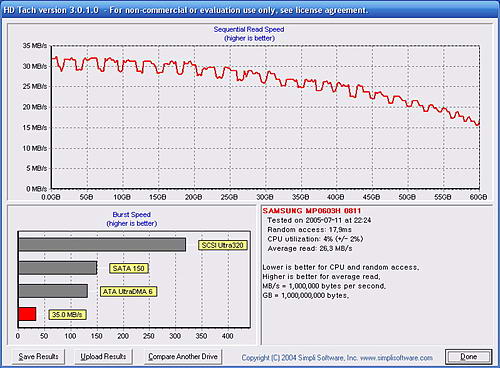The height and width of the screenshot is (368, 500).
Task: Click the SCSI Ultra320 yellow label
Action: pyautogui.click(x=223, y=245)
